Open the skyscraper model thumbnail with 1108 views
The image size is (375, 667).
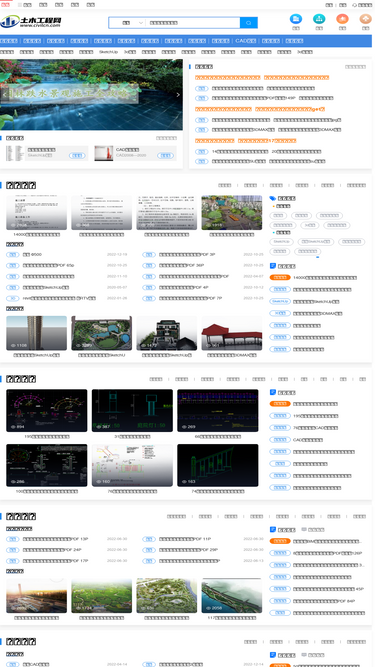[36, 333]
